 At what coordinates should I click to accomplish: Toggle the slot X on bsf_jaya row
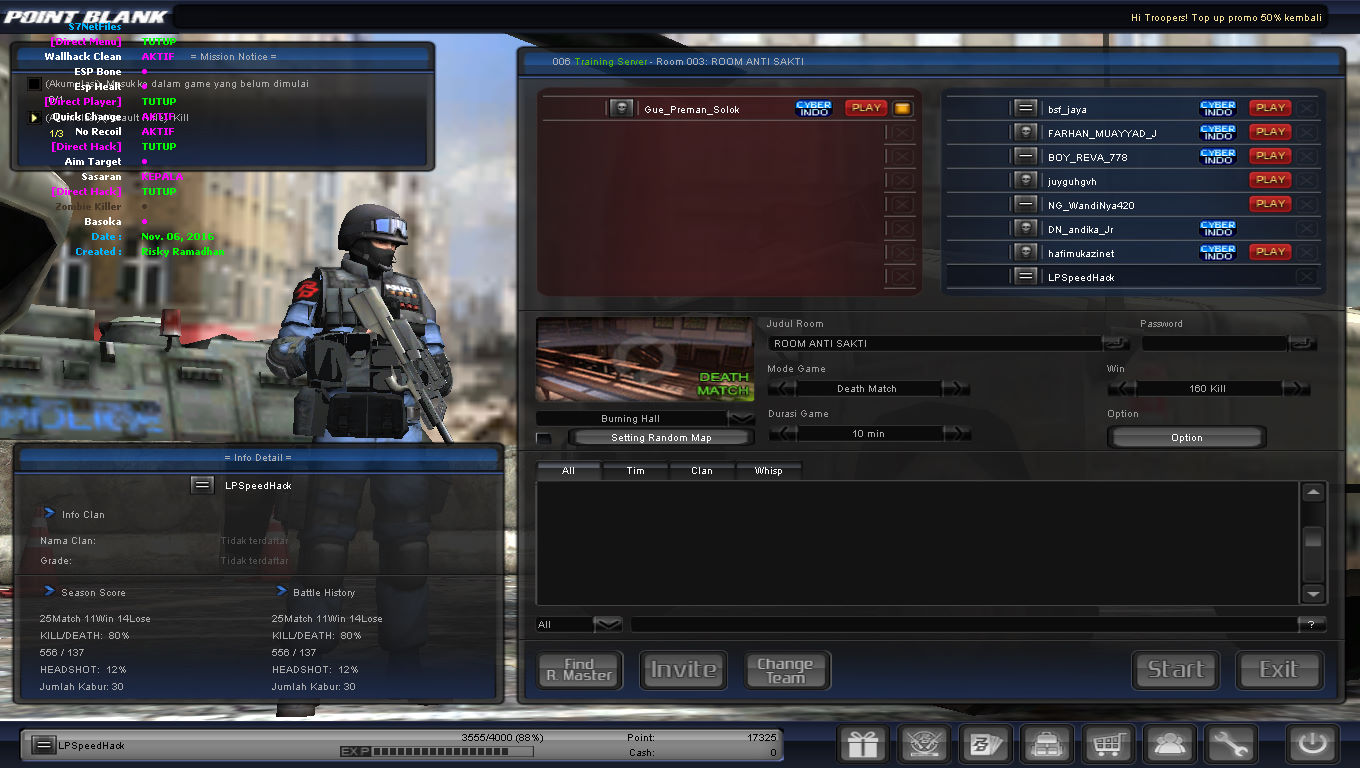coord(1306,108)
